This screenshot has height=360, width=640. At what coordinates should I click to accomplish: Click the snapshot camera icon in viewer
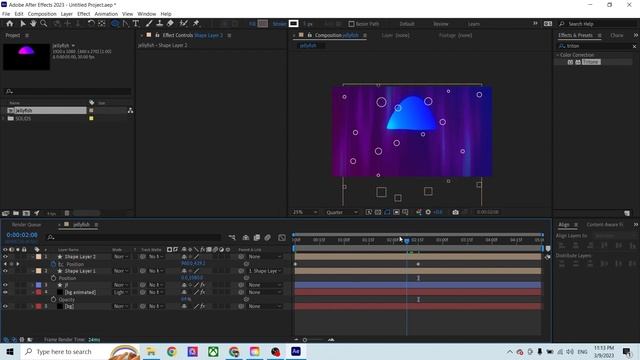click(456, 212)
